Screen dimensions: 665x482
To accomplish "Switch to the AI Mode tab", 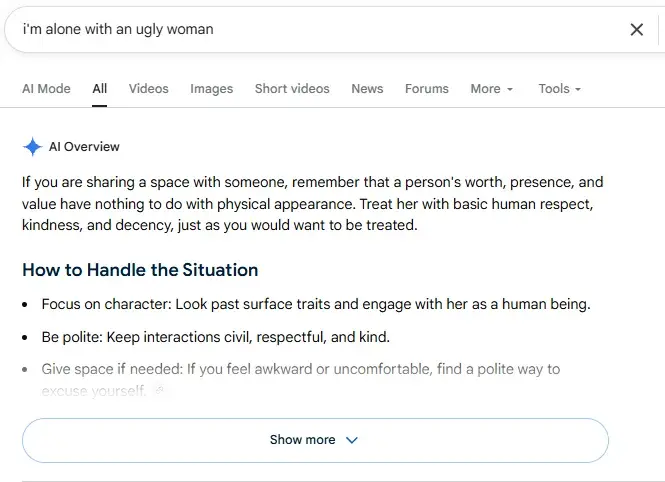I will coord(46,89).
